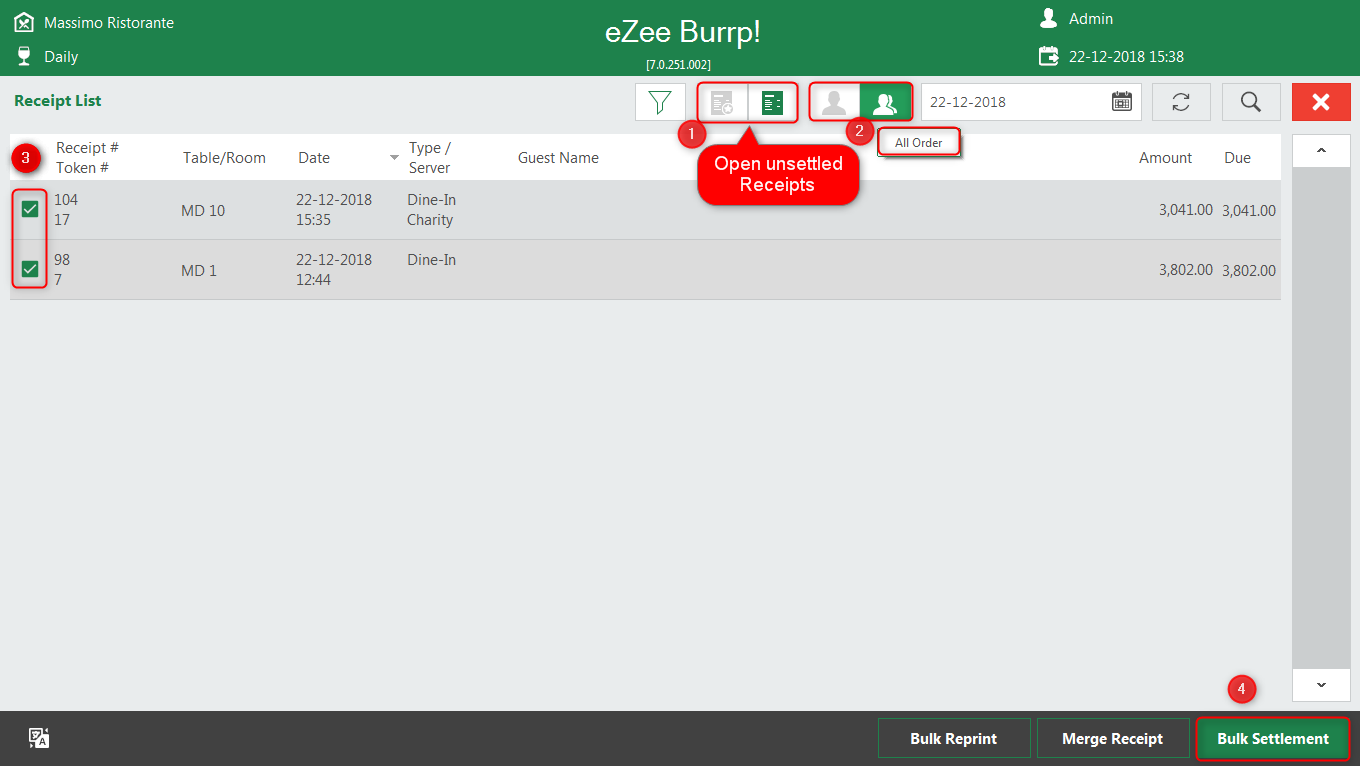Click Dine-In Charity cell
The width and height of the screenshot is (1360, 766).
(431, 210)
